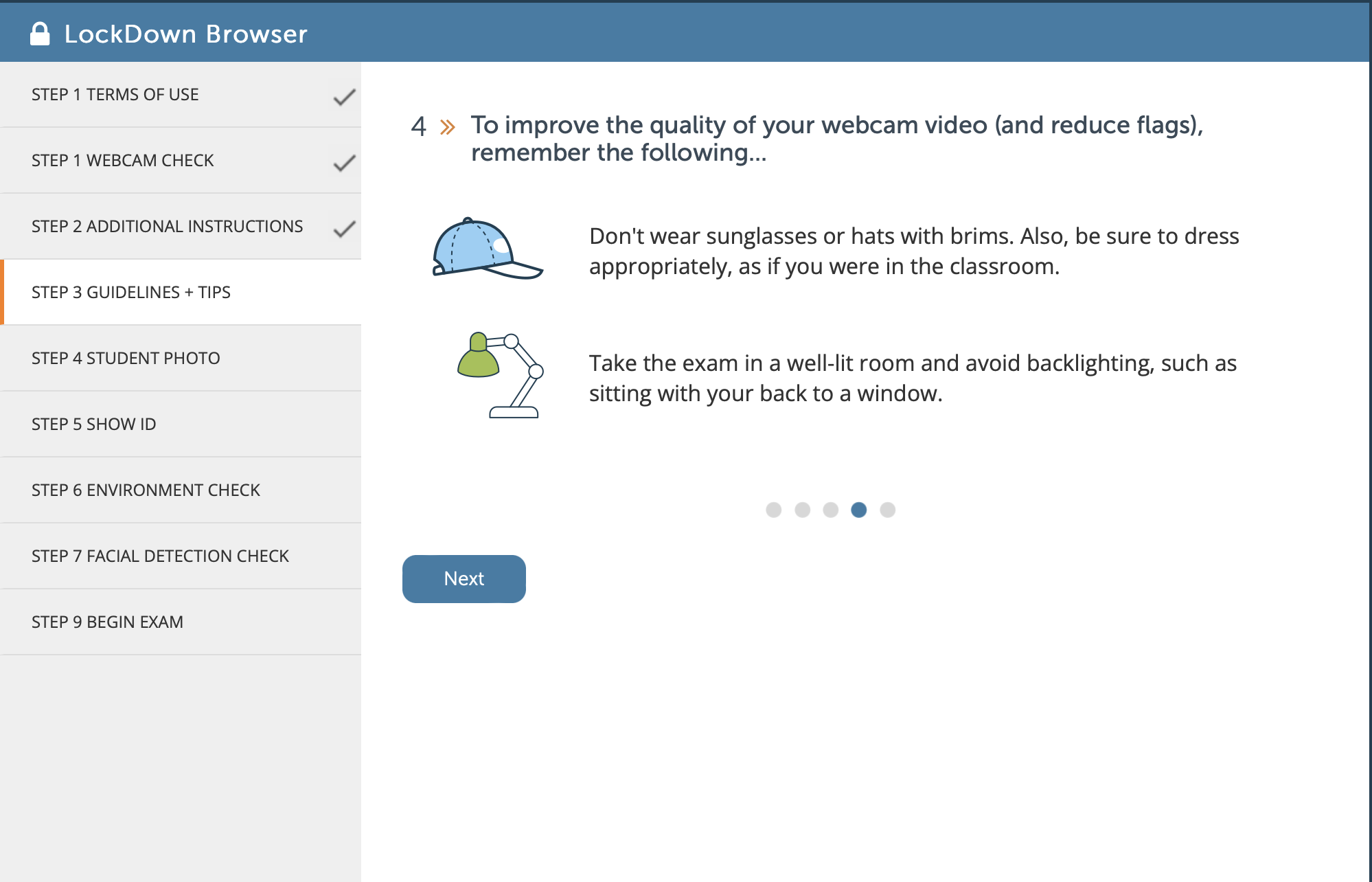Click the LockDown Browser title text
This screenshot has width=1372, height=882.
tap(186, 34)
